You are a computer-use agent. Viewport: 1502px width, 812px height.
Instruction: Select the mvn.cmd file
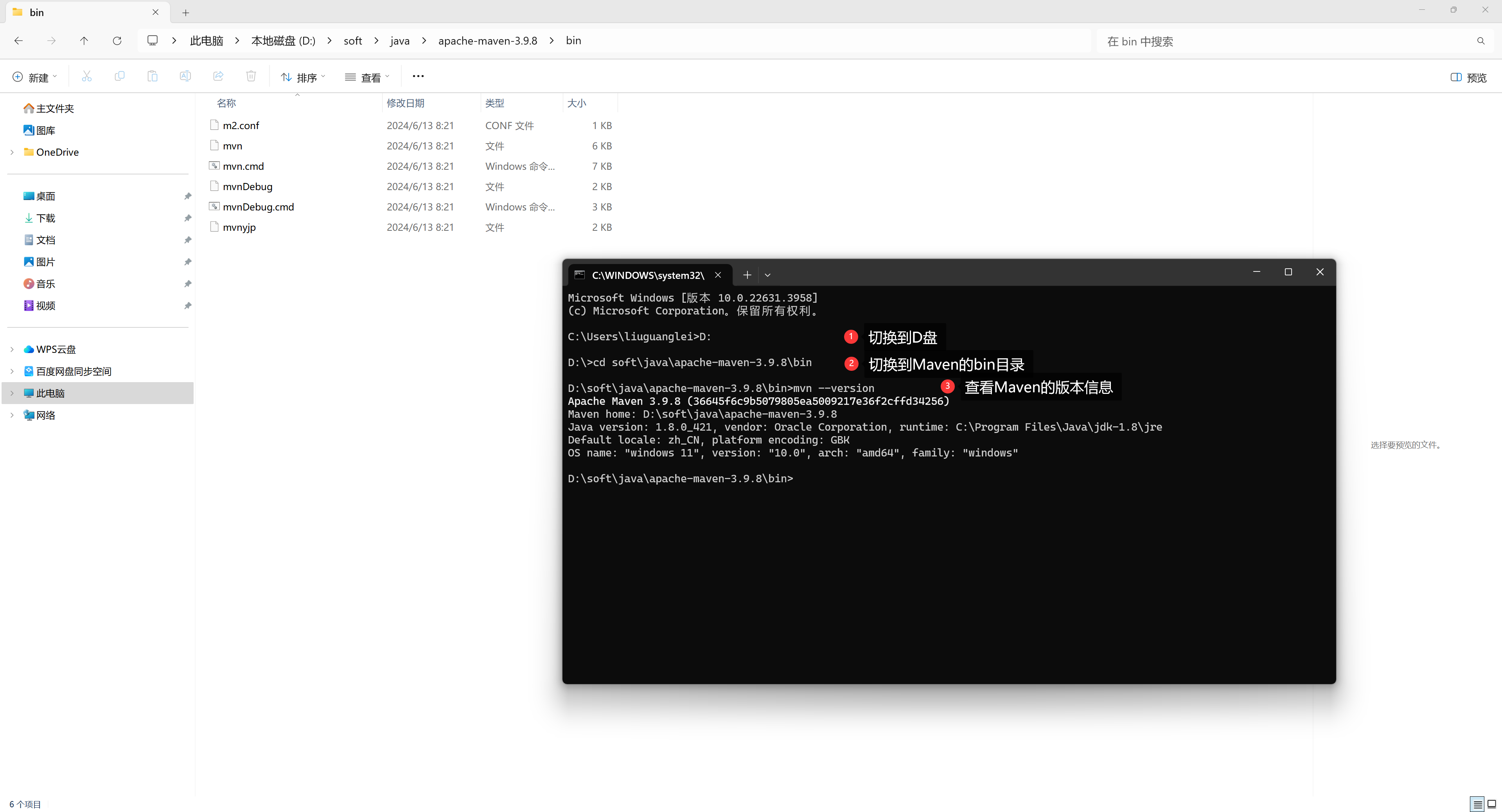pos(243,166)
